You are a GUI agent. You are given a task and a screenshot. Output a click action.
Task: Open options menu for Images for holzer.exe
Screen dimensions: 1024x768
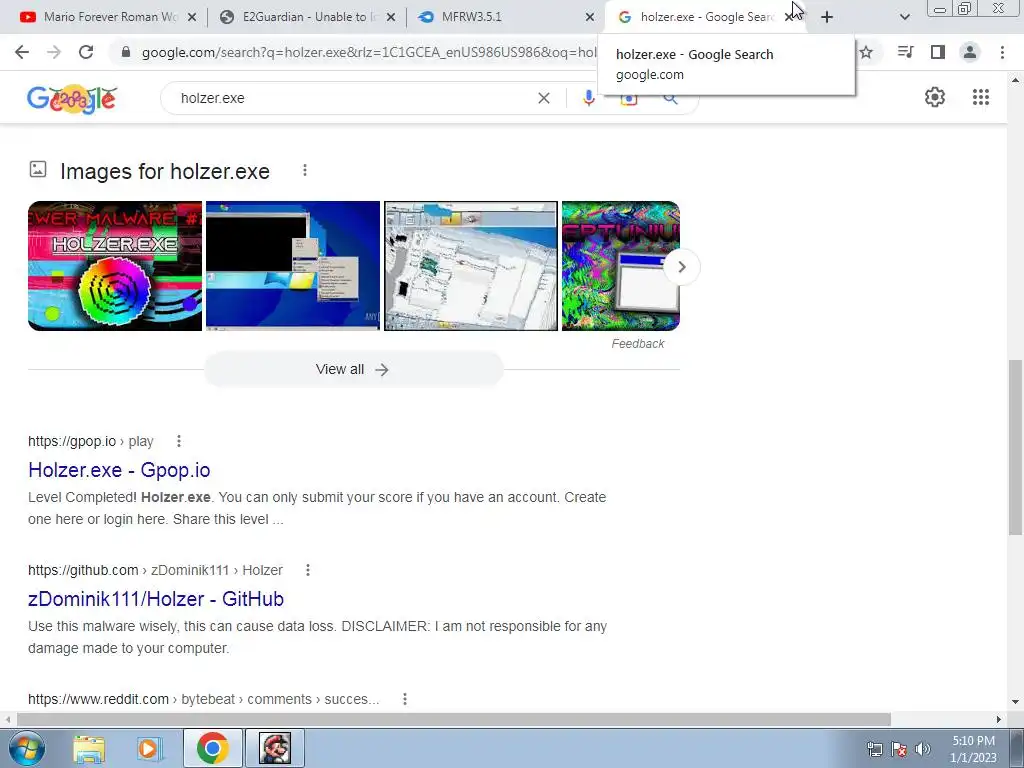click(304, 170)
